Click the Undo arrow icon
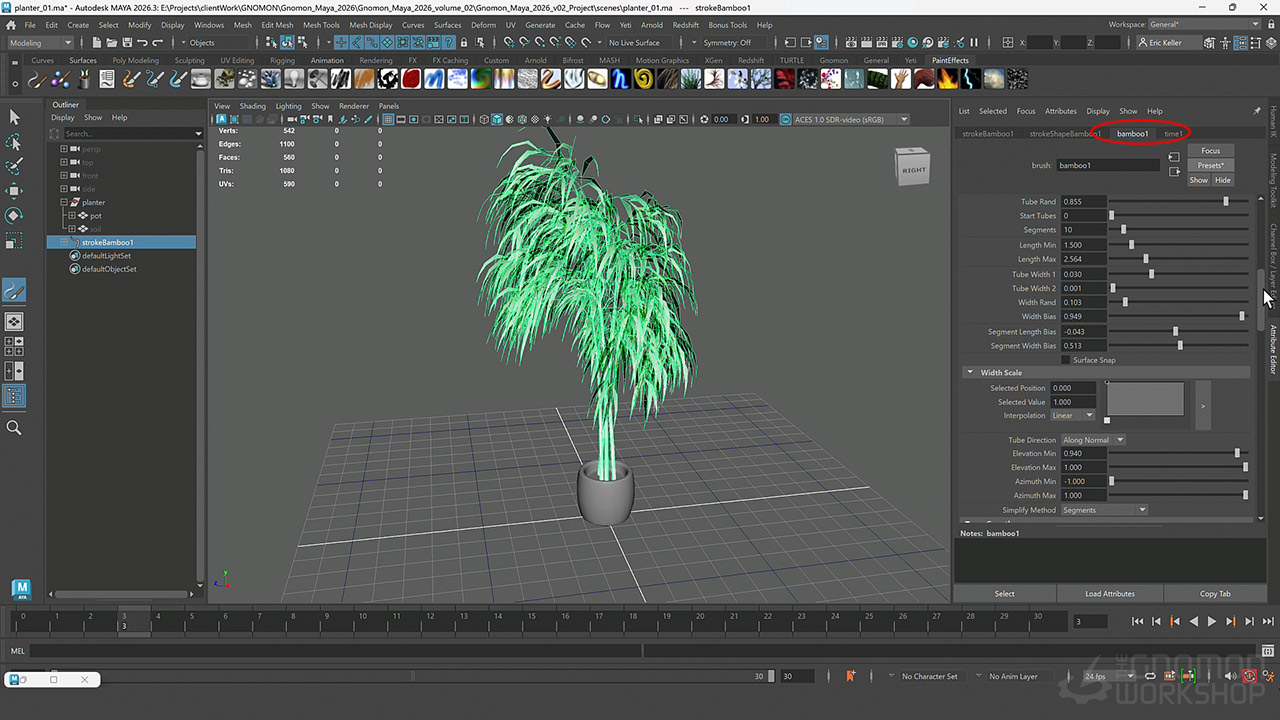Viewport: 1280px width, 720px height. tap(142, 43)
